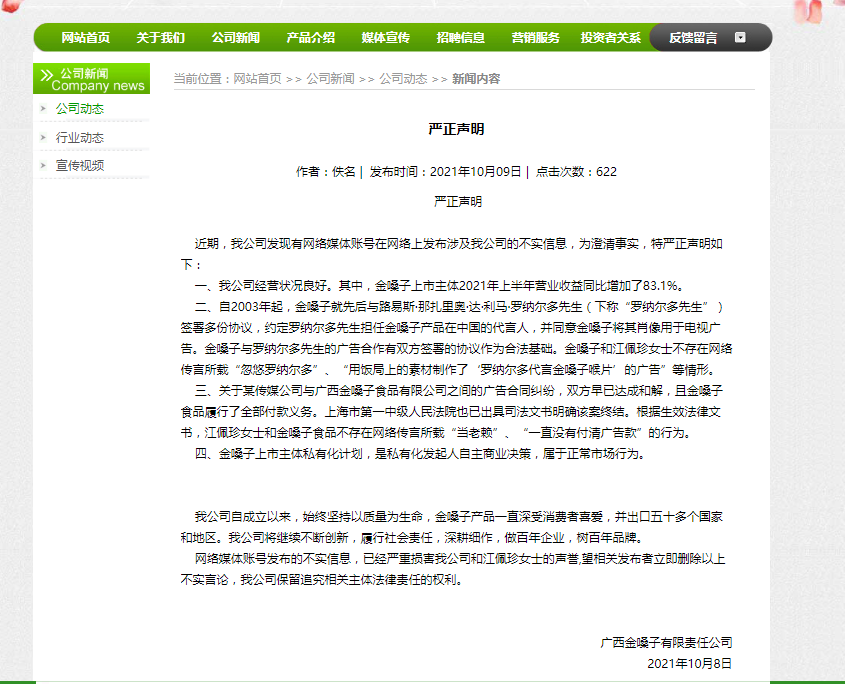This screenshot has width=845, height=684.
Task: Follow the 公司新闻 breadcrumb link
Action: point(330,79)
